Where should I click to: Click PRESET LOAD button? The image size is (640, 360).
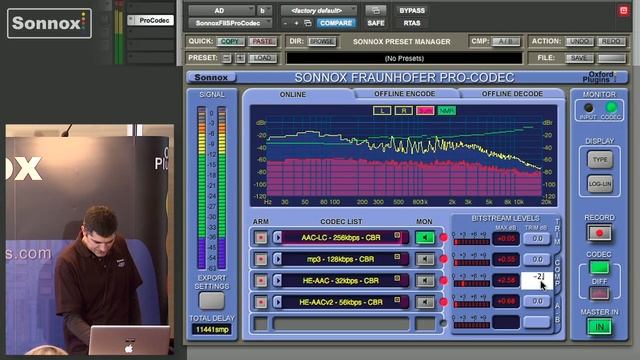(262, 58)
